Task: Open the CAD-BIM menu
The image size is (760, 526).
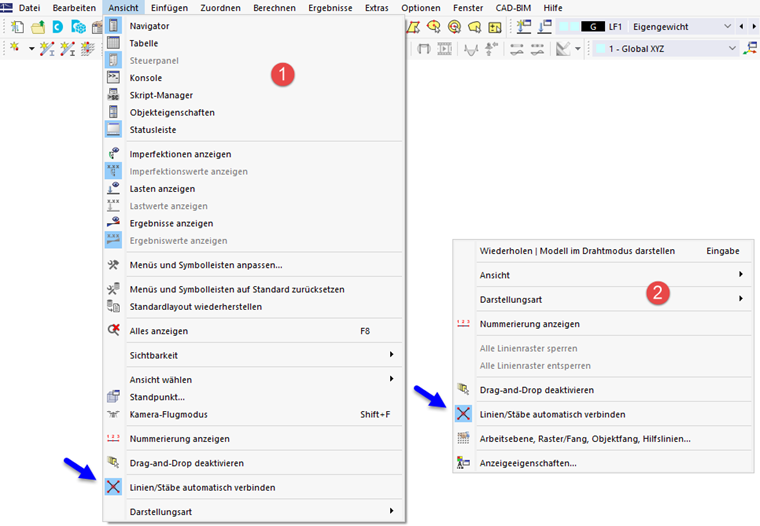Action: [513, 8]
